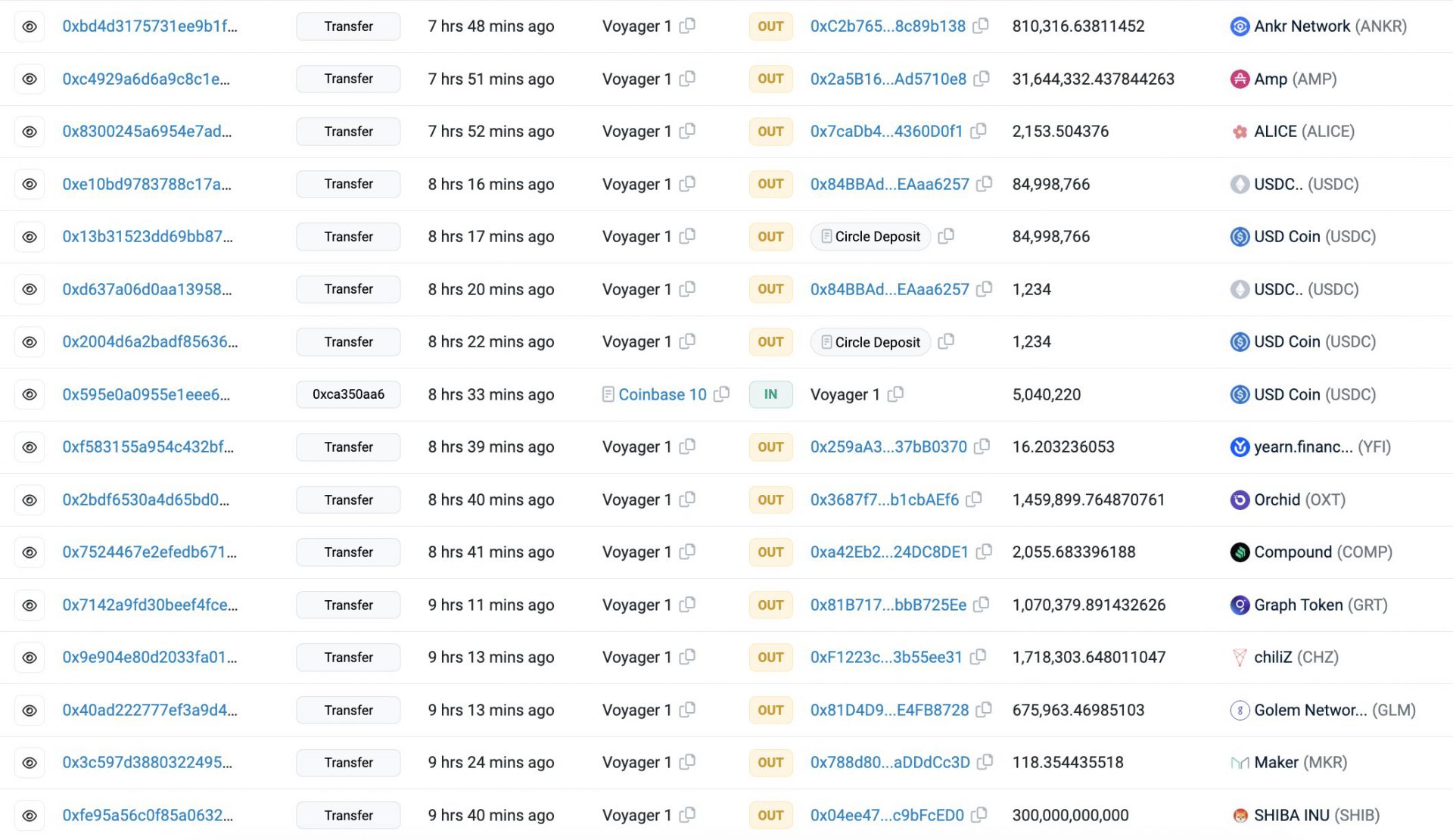This screenshot has width=1453, height=840.
Task: Copy the Circle Deposit address for 84,998,766 USDC
Action: click(946, 236)
